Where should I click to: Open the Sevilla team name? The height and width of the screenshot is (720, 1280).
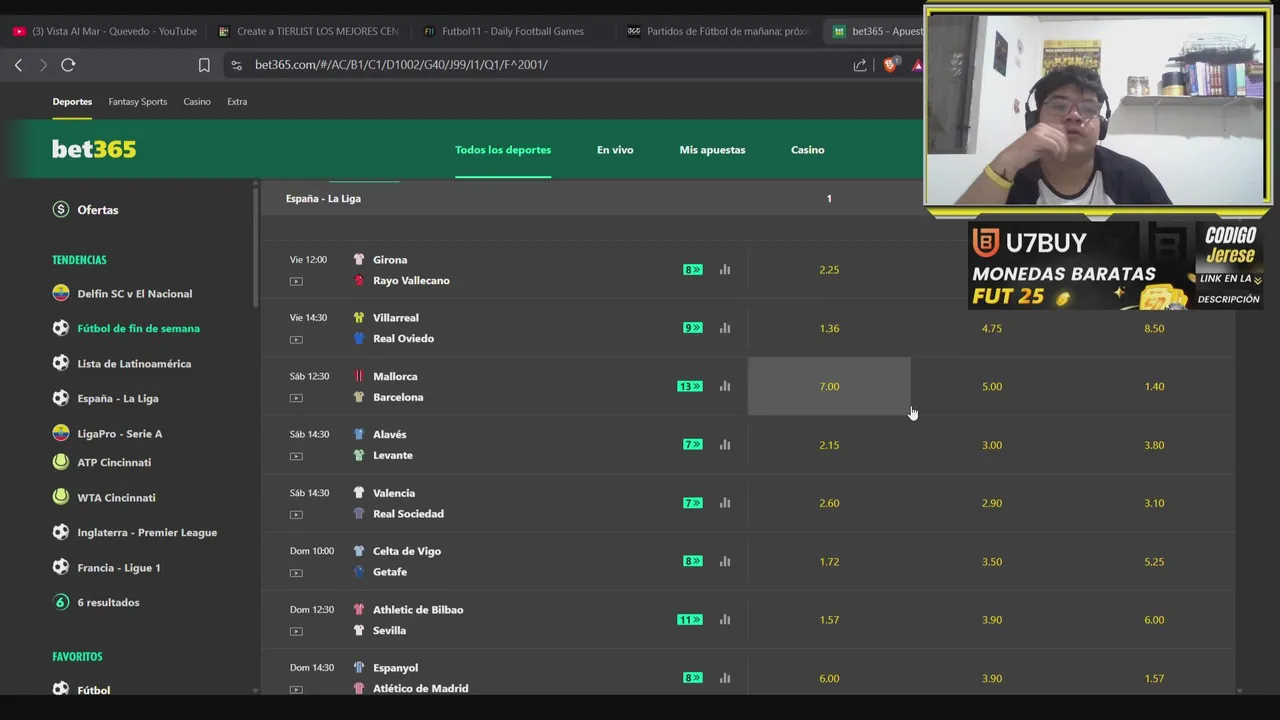(389, 631)
